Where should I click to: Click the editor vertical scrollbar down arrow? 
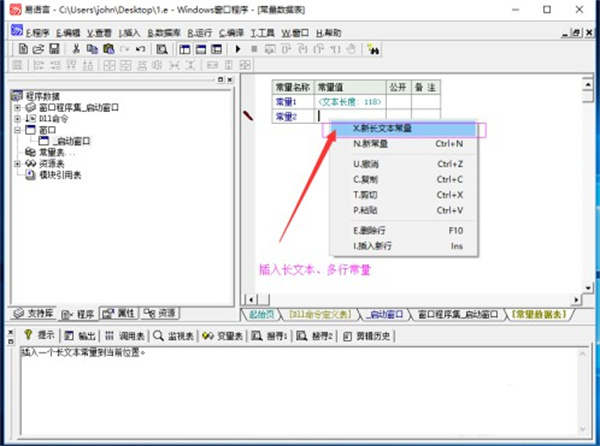(588, 288)
